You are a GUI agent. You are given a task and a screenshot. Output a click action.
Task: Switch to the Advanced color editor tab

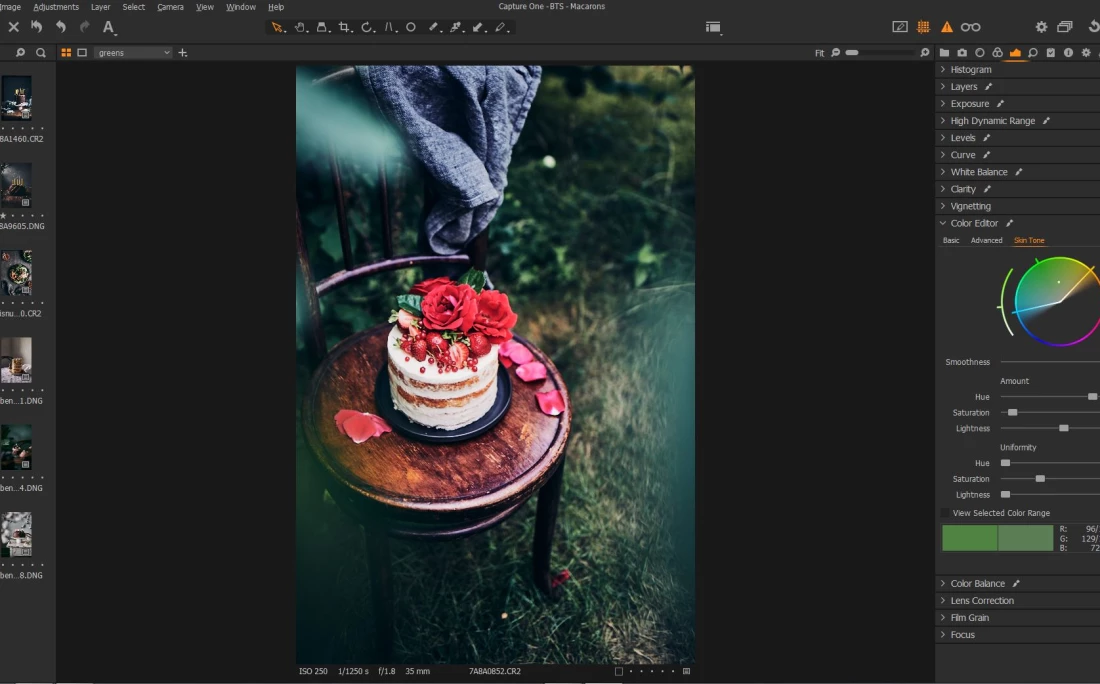coord(986,240)
